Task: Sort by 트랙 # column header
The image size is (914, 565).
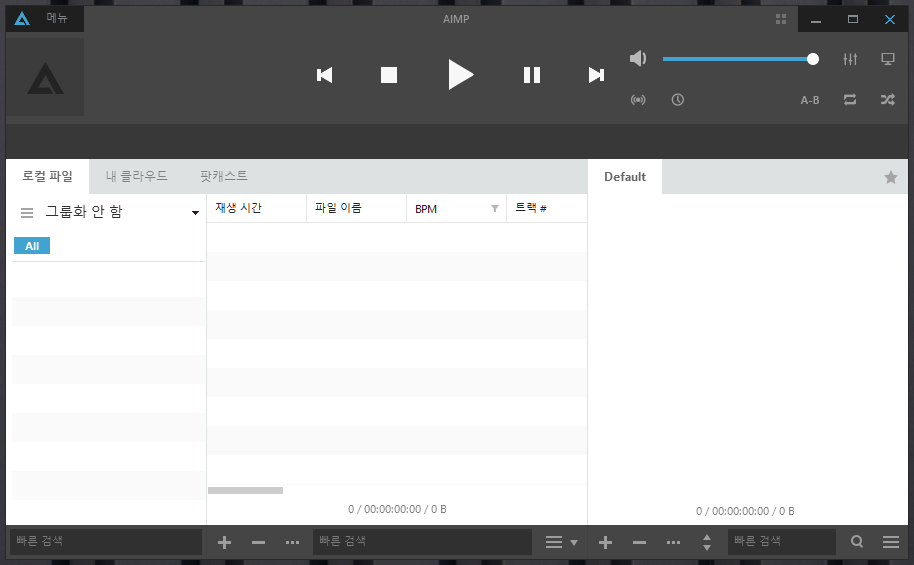Action: [547, 208]
